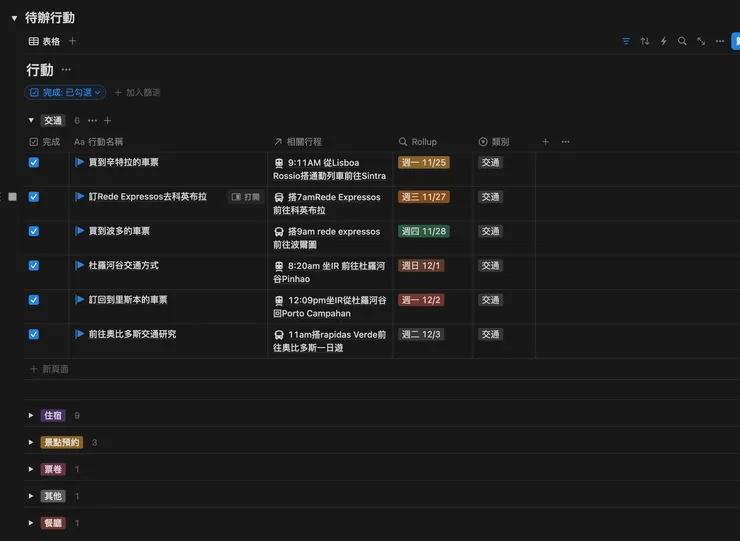Click 新頁面 to add a new page
The height and width of the screenshot is (541, 740).
(x=49, y=369)
